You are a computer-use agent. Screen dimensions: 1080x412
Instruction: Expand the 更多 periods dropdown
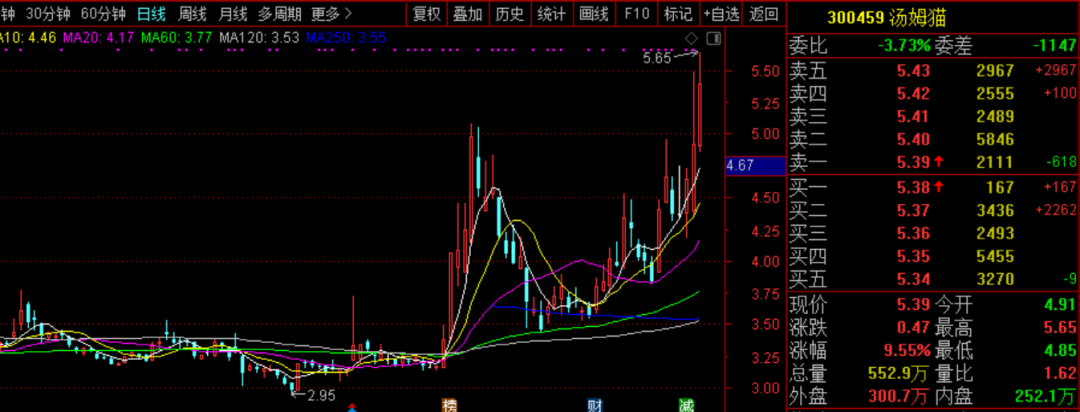332,13
